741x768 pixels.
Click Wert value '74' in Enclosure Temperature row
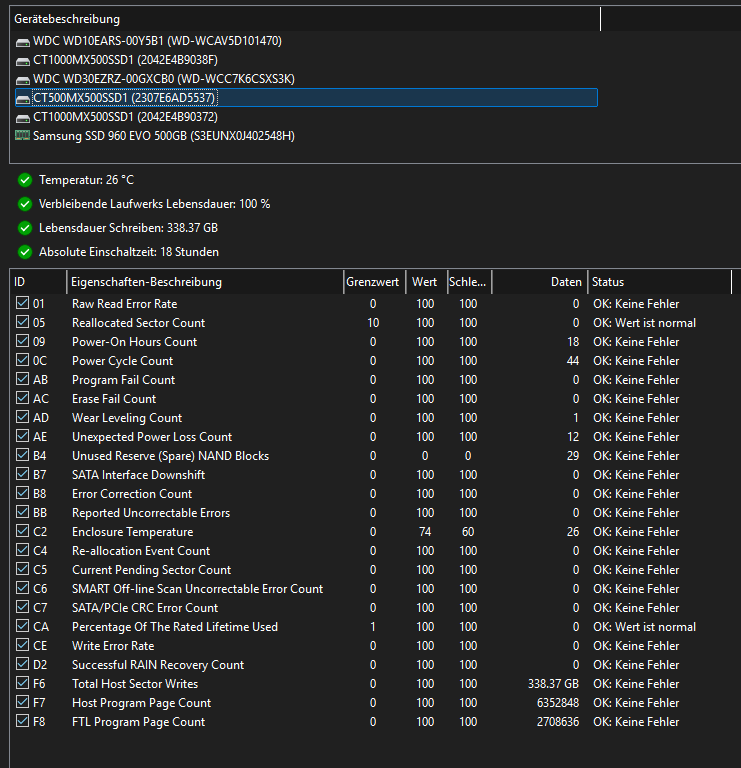click(425, 532)
